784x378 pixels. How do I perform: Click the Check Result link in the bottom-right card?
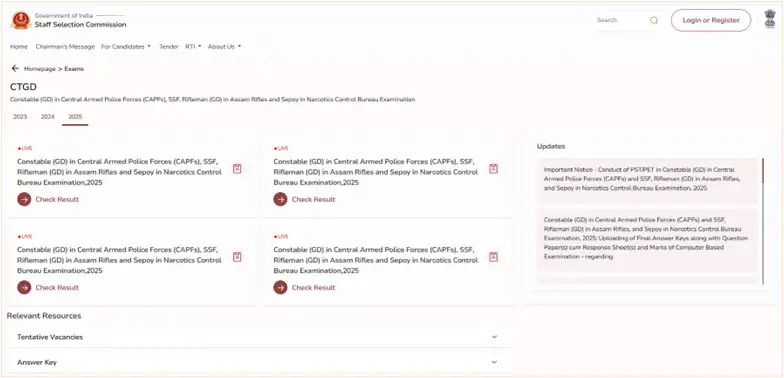(314, 288)
